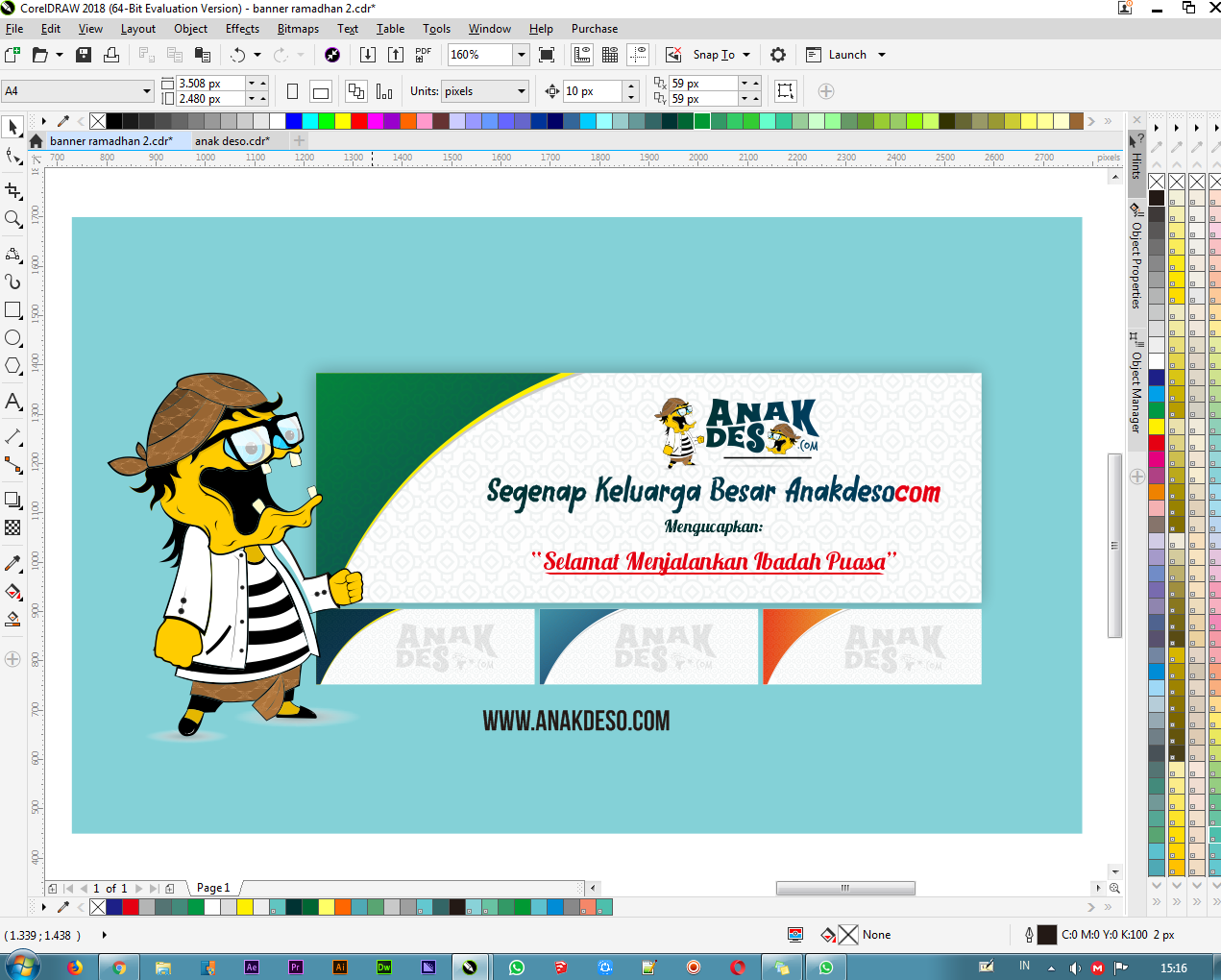Select the Crop tool
The height and width of the screenshot is (980, 1221).
[12, 190]
